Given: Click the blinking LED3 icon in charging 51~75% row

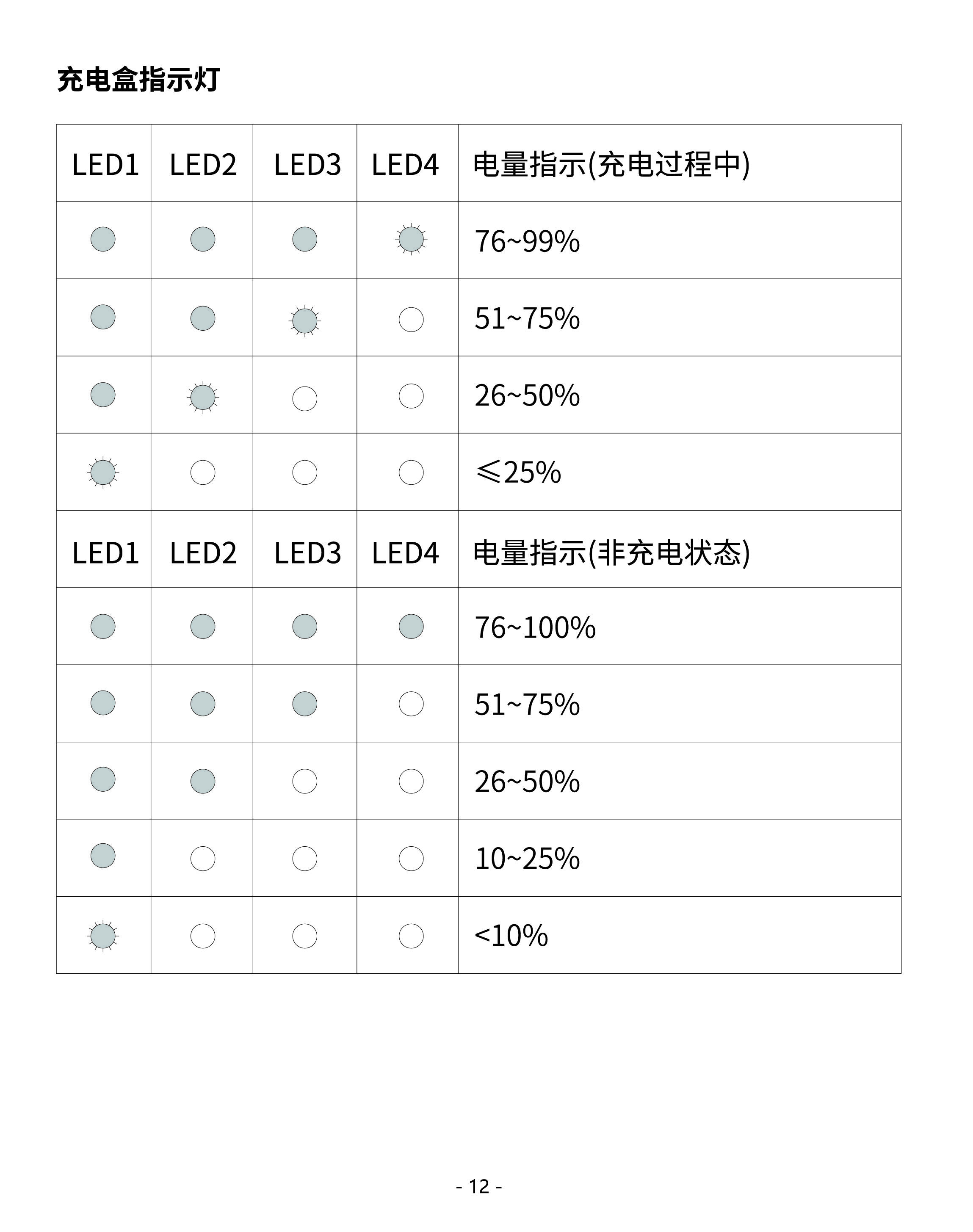Looking at the screenshot, I should click(305, 320).
